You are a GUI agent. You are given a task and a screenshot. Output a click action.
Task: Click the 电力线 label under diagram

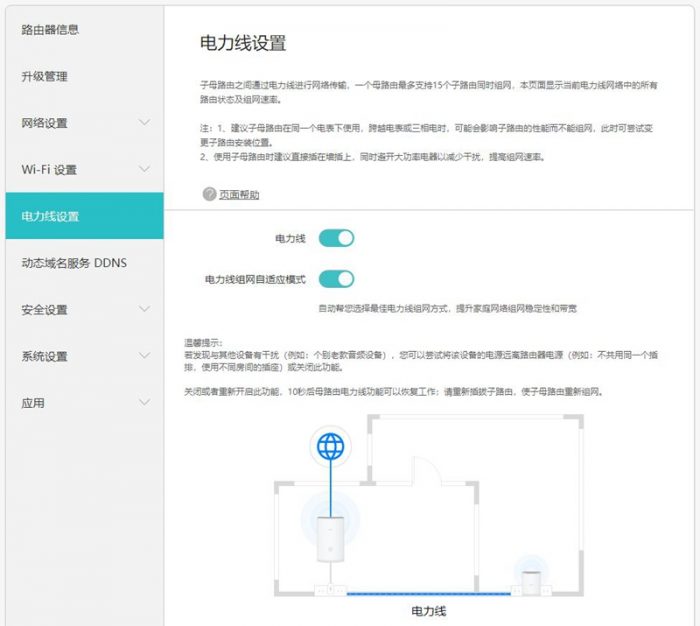click(428, 609)
